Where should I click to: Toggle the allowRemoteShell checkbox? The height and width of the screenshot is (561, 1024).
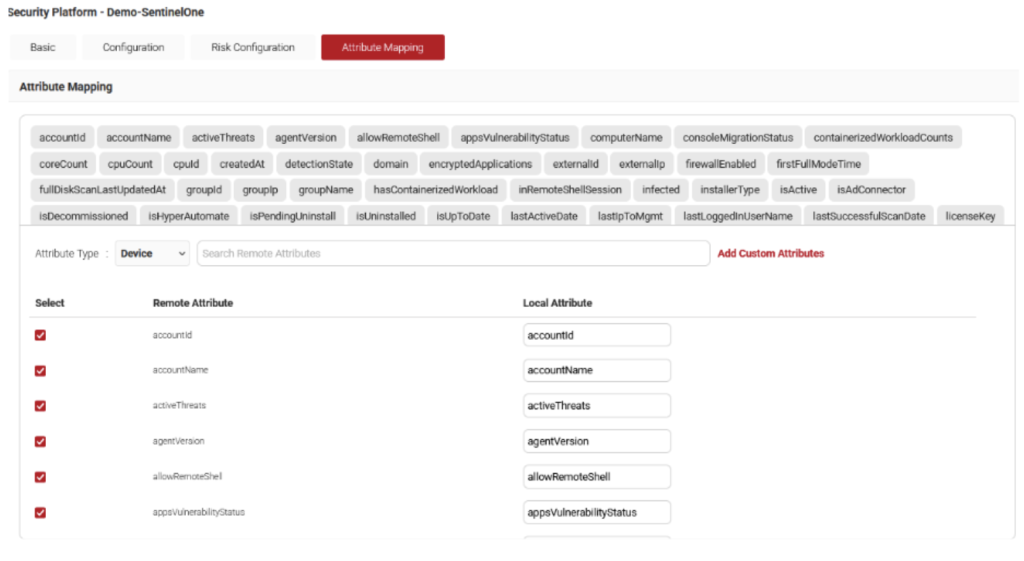pos(40,477)
